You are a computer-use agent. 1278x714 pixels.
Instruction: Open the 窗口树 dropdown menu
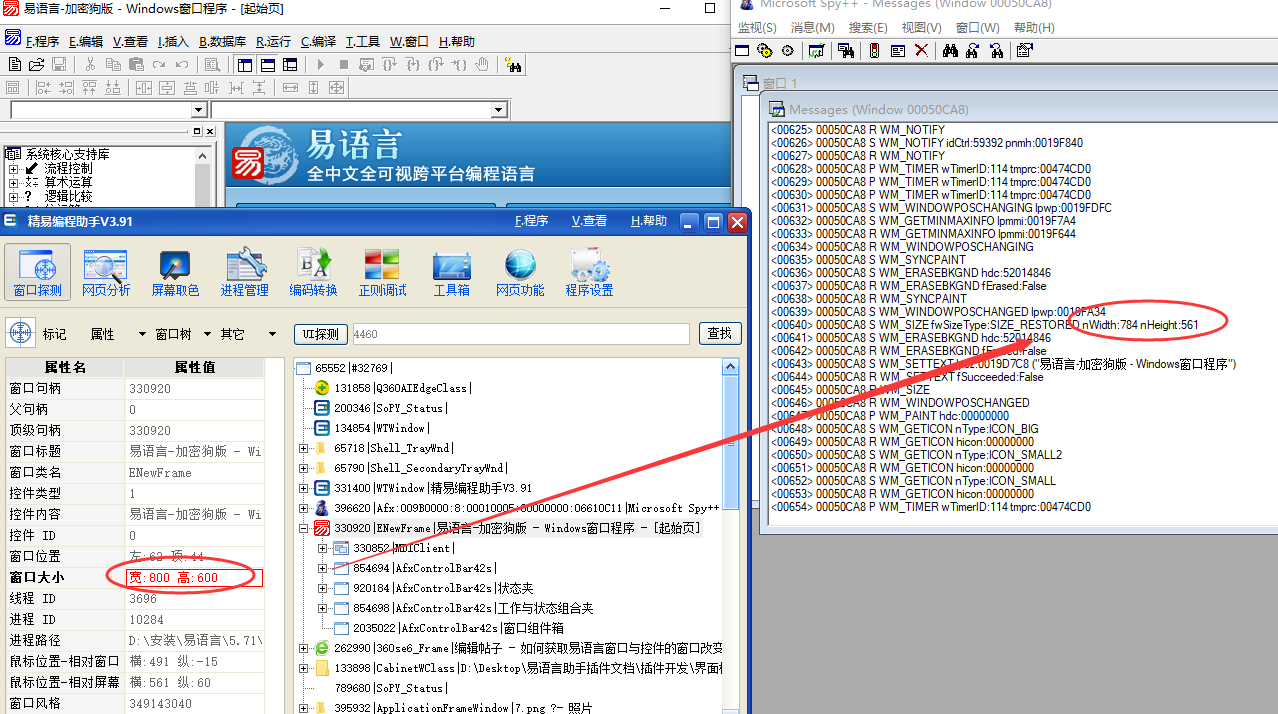182,334
